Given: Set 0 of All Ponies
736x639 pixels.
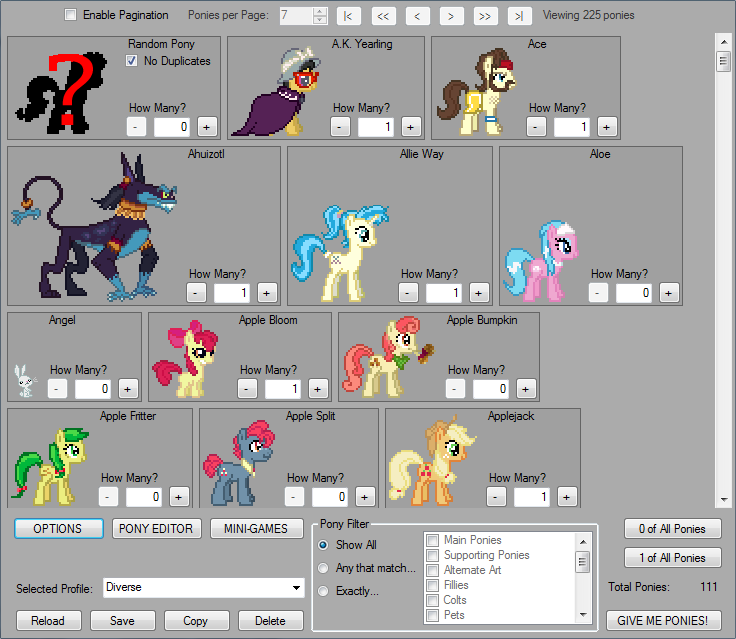Looking at the screenshot, I should point(672,529).
